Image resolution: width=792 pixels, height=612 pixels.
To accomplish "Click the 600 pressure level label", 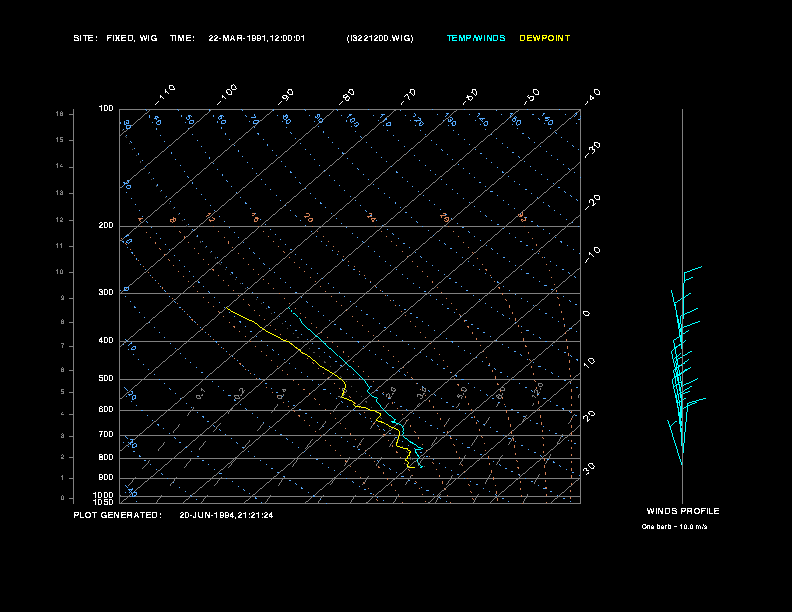I will tap(106, 410).
